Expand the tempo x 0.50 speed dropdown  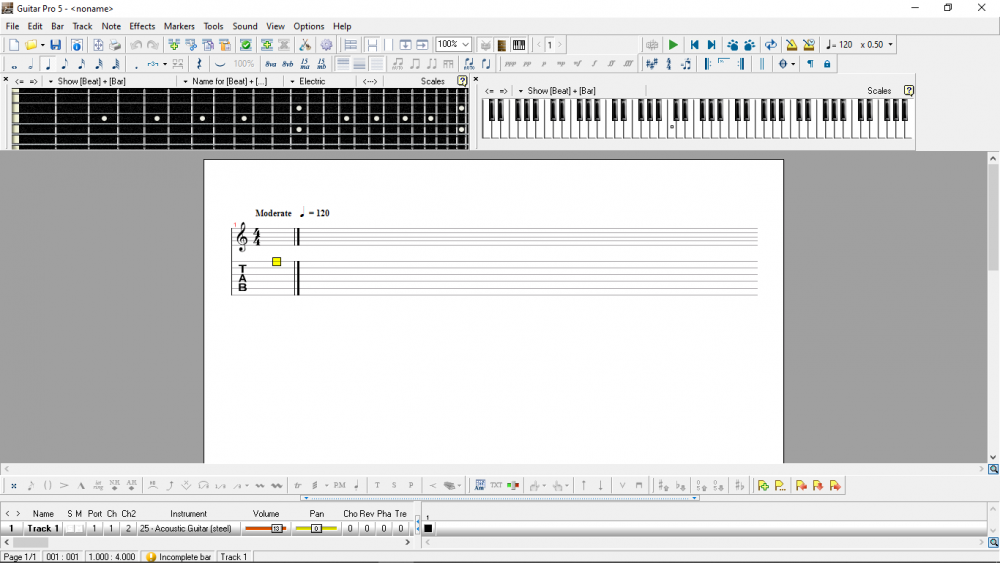point(890,45)
